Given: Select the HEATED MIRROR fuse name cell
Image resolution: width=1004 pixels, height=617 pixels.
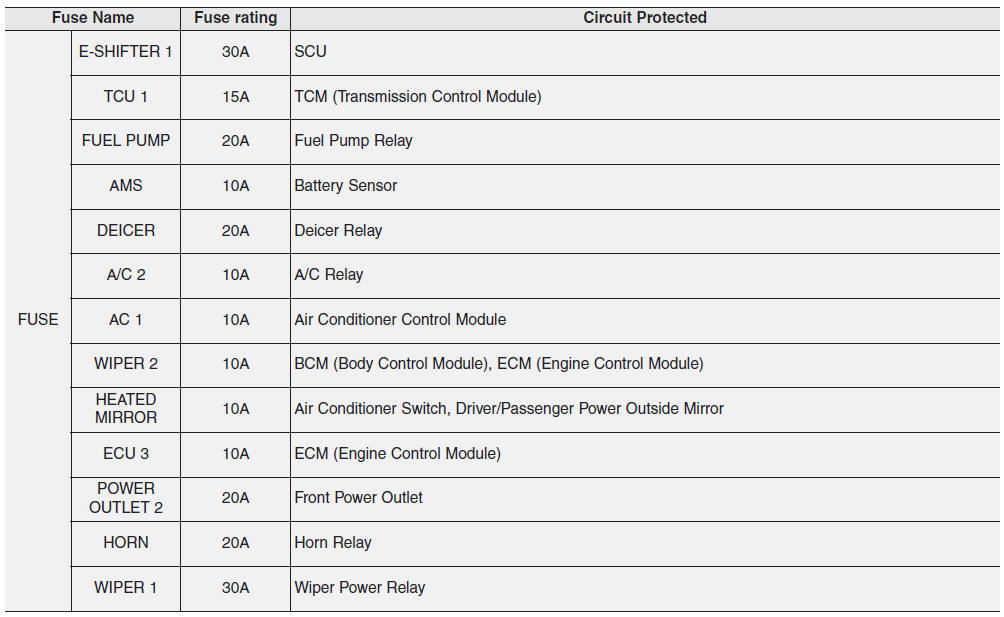Looking at the screenshot, I should 126,408.
